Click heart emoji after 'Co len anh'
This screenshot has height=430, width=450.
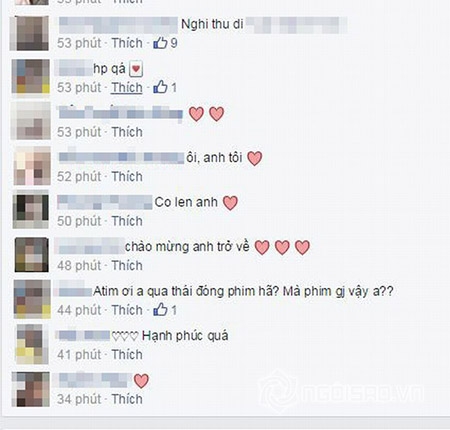[x=230, y=203]
